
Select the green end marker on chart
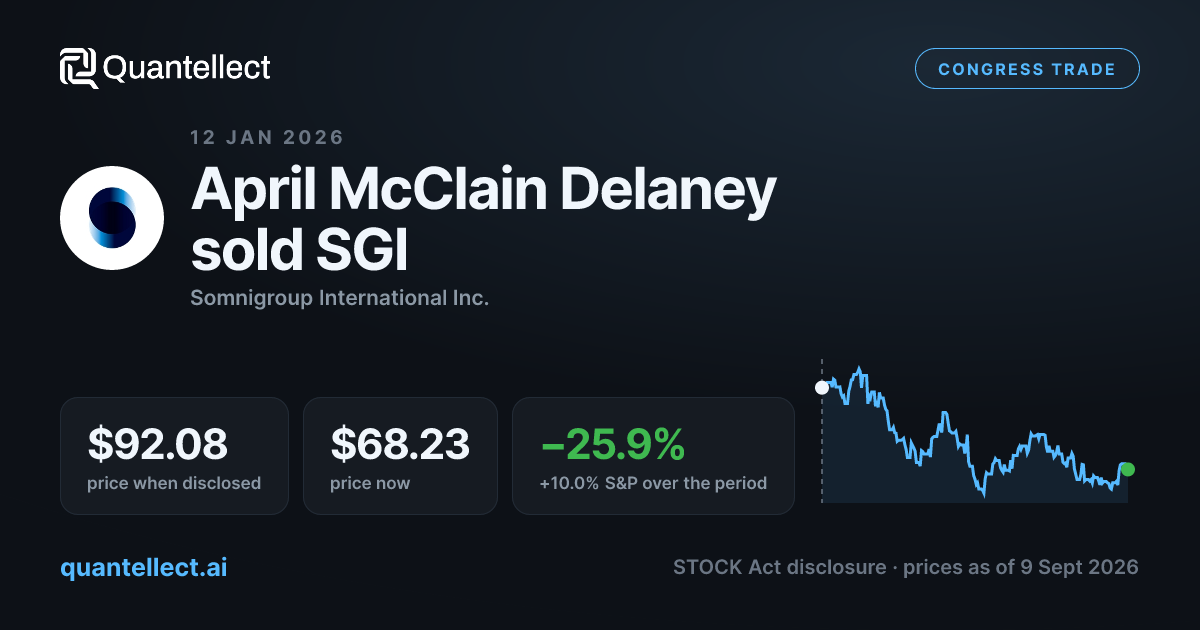click(x=1128, y=469)
